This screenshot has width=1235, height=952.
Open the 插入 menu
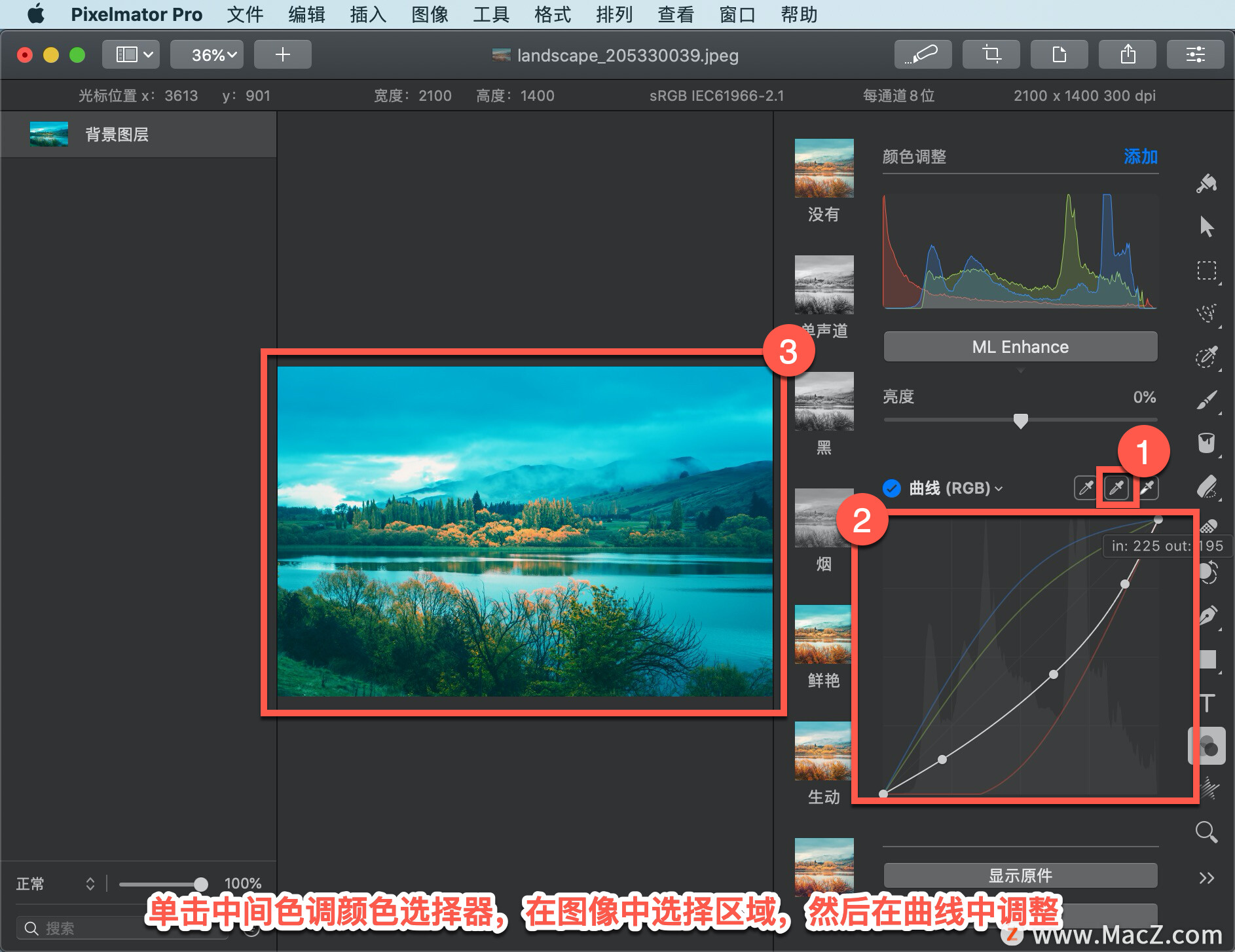coord(368,14)
